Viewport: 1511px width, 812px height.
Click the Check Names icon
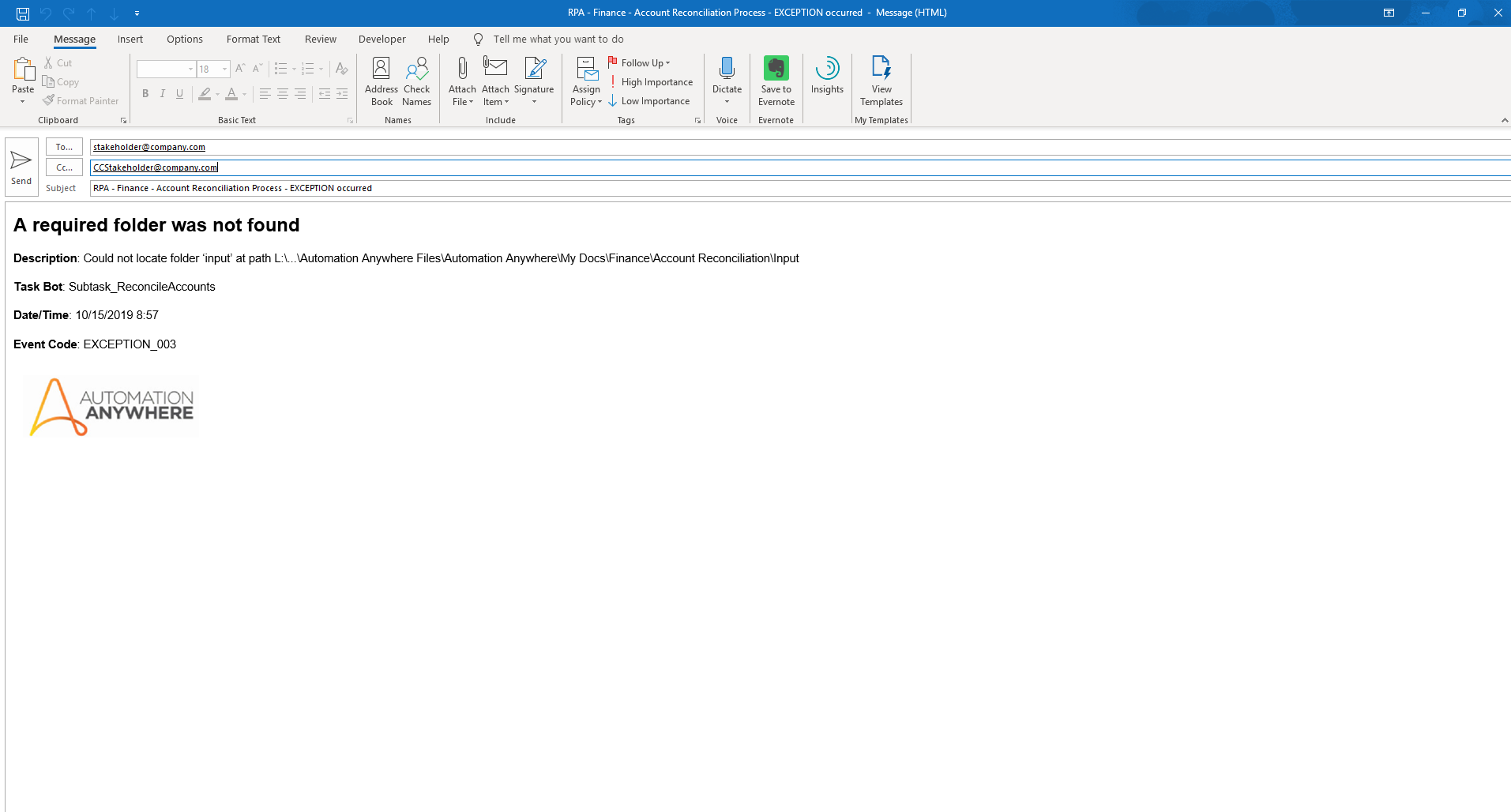[x=416, y=81]
